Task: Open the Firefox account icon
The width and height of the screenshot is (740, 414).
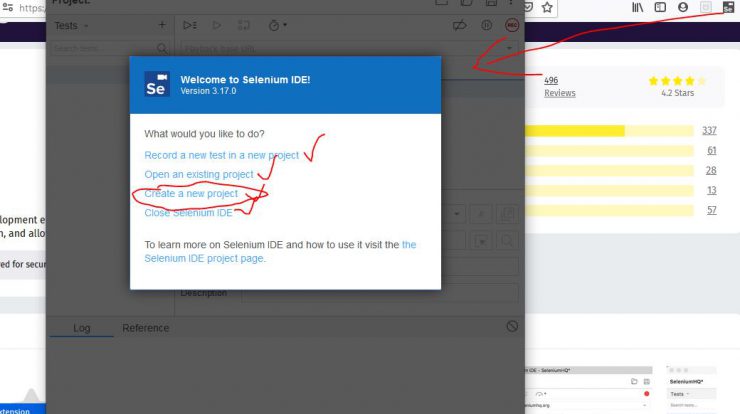Action: click(x=683, y=7)
